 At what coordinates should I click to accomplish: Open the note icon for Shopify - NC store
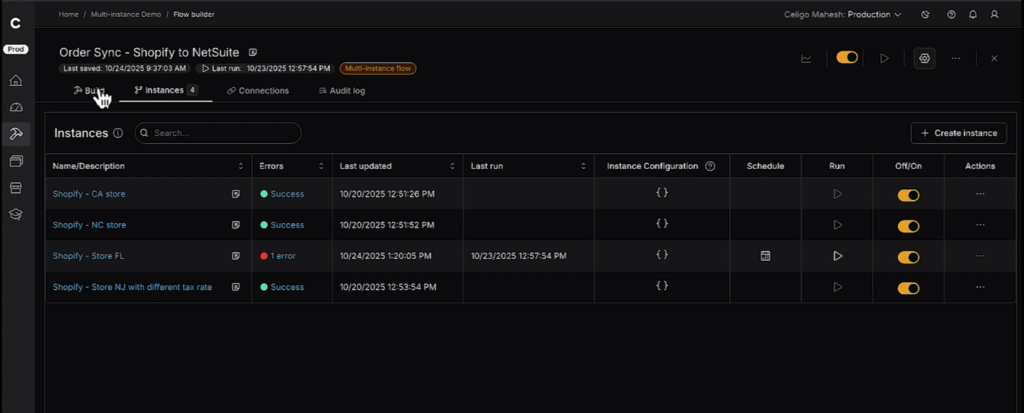point(236,225)
